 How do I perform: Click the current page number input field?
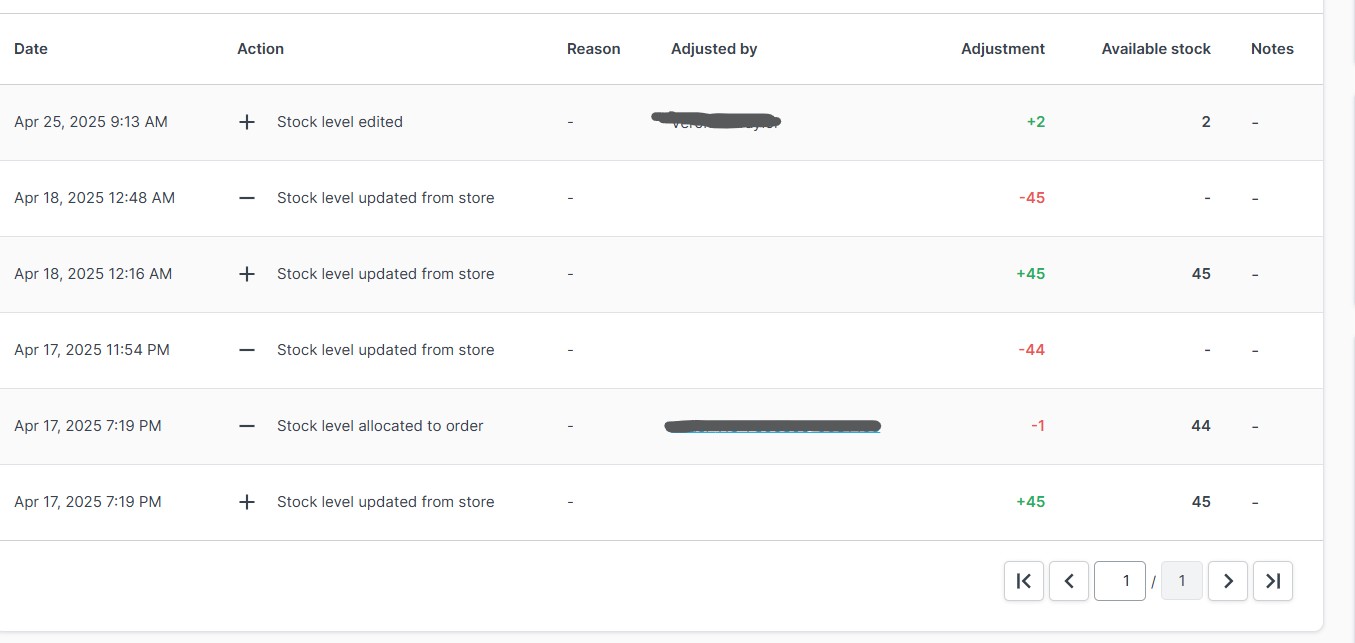[1120, 581]
